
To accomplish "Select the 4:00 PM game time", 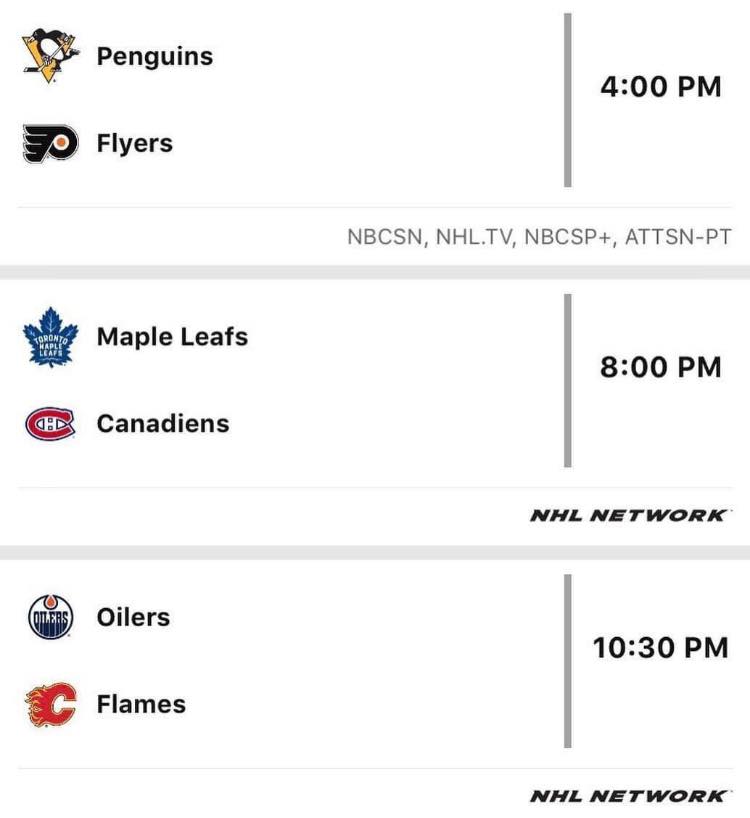I will [x=661, y=87].
